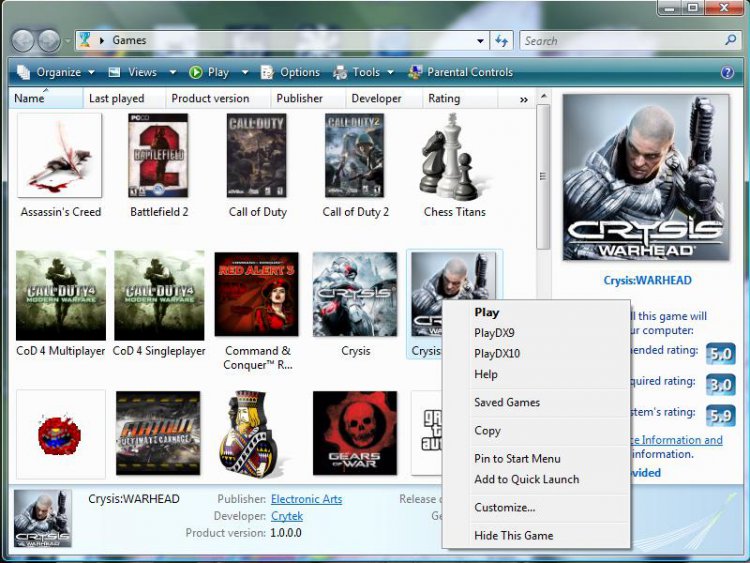Viewport: 750px width, 563px height.
Task: Select the Call of Duty game cover
Action: 257,155
